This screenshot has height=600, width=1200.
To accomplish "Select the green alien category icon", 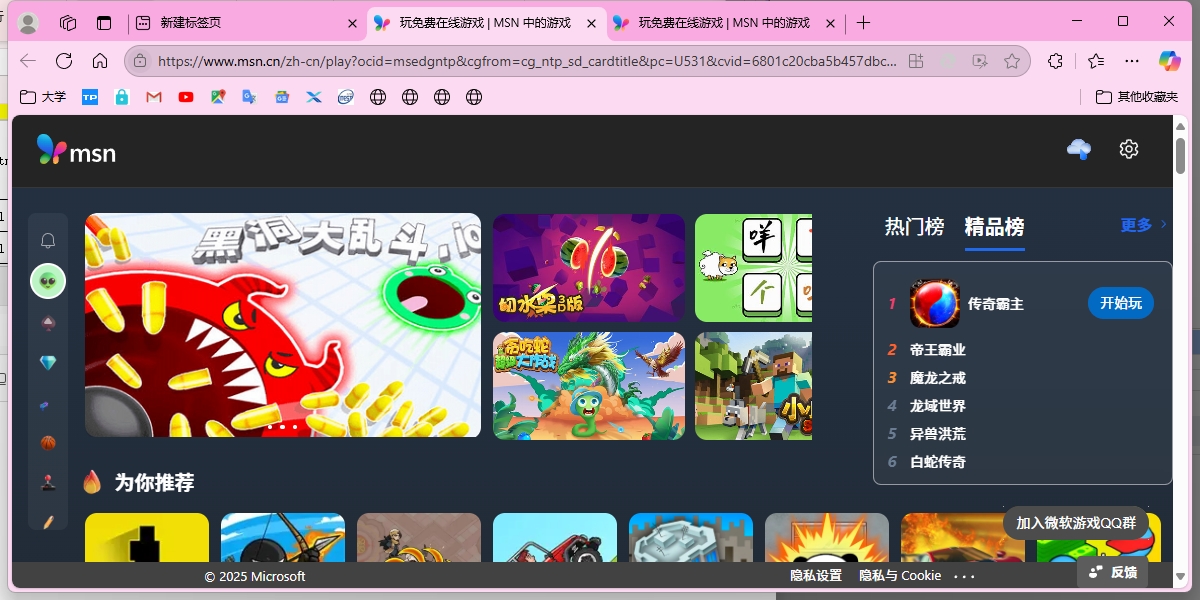I will [x=48, y=282].
